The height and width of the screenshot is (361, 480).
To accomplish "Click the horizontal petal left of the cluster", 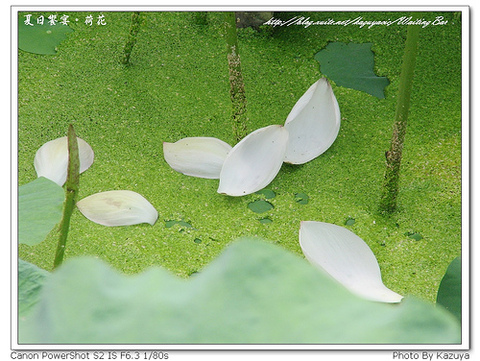I will pyautogui.click(x=197, y=157).
